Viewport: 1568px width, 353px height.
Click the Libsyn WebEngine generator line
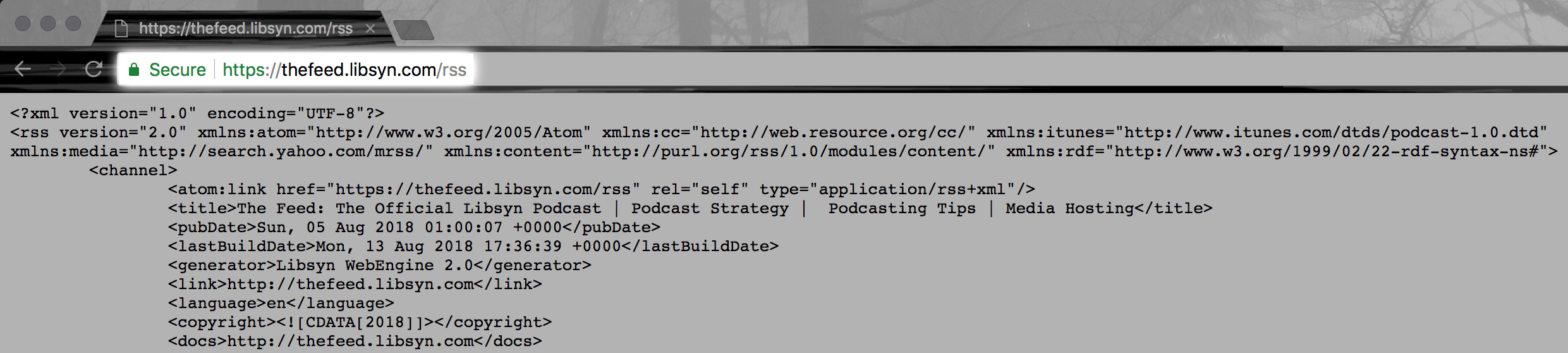[x=379, y=265]
